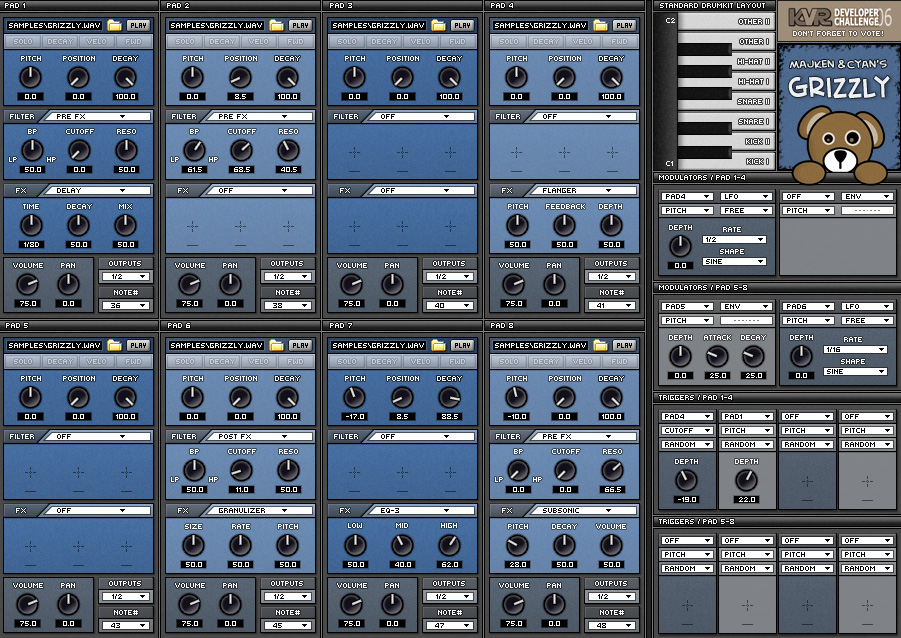Viewport: 901px width, 638px height.
Task: Adjust PAD4 trigger DEPTH knob
Action: [686, 479]
